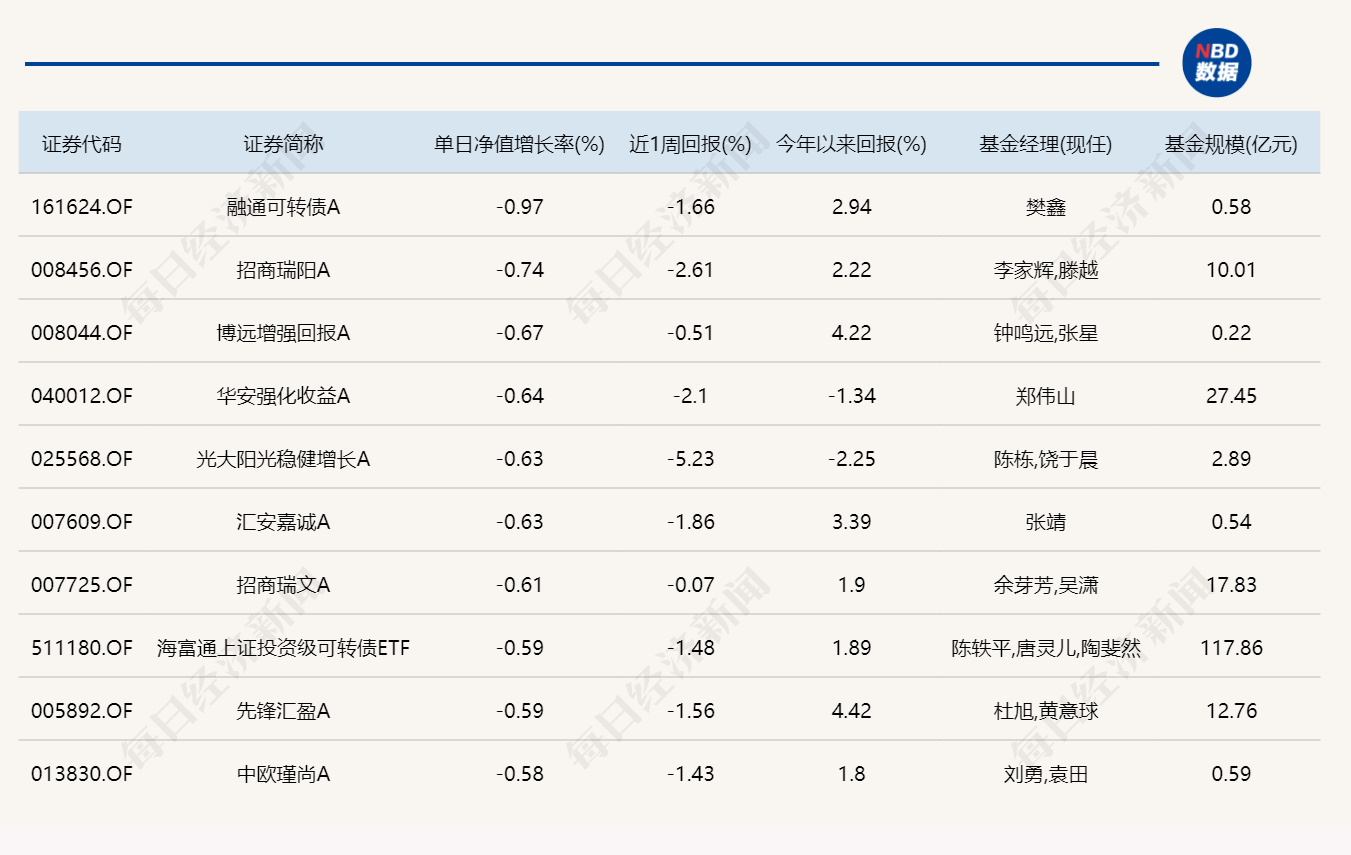Viewport: 1351px width, 855px height.
Task: Click manager name 樊鑫
Action: [x=1046, y=207]
